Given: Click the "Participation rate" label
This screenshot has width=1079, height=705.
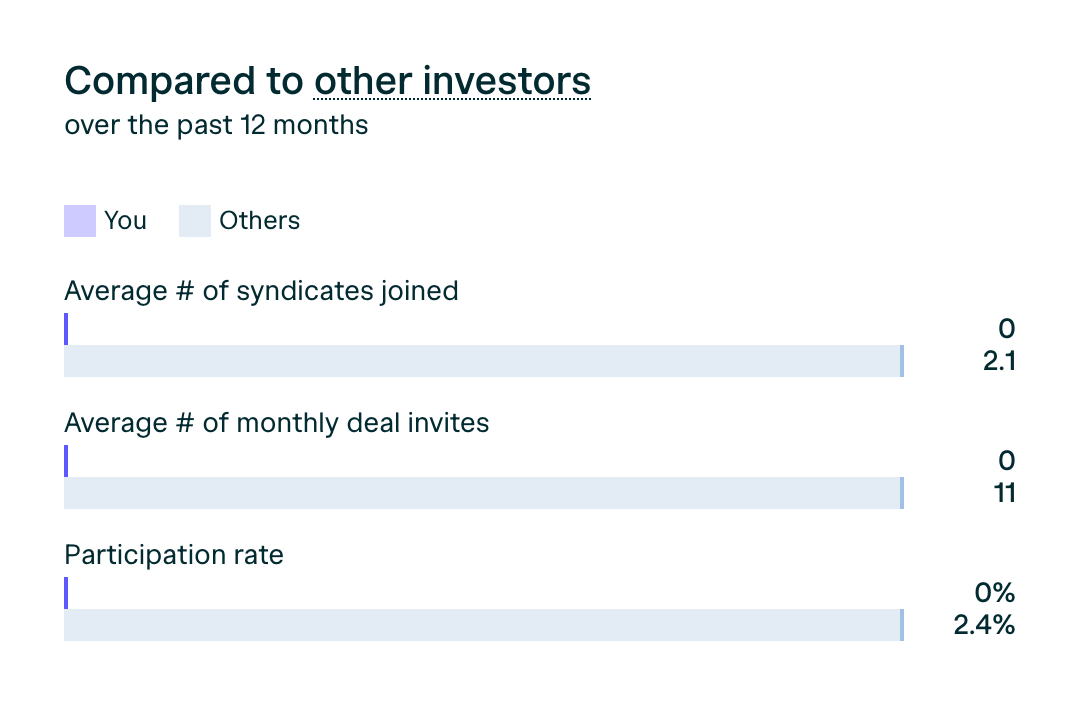Looking at the screenshot, I should (x=174, y=555).
